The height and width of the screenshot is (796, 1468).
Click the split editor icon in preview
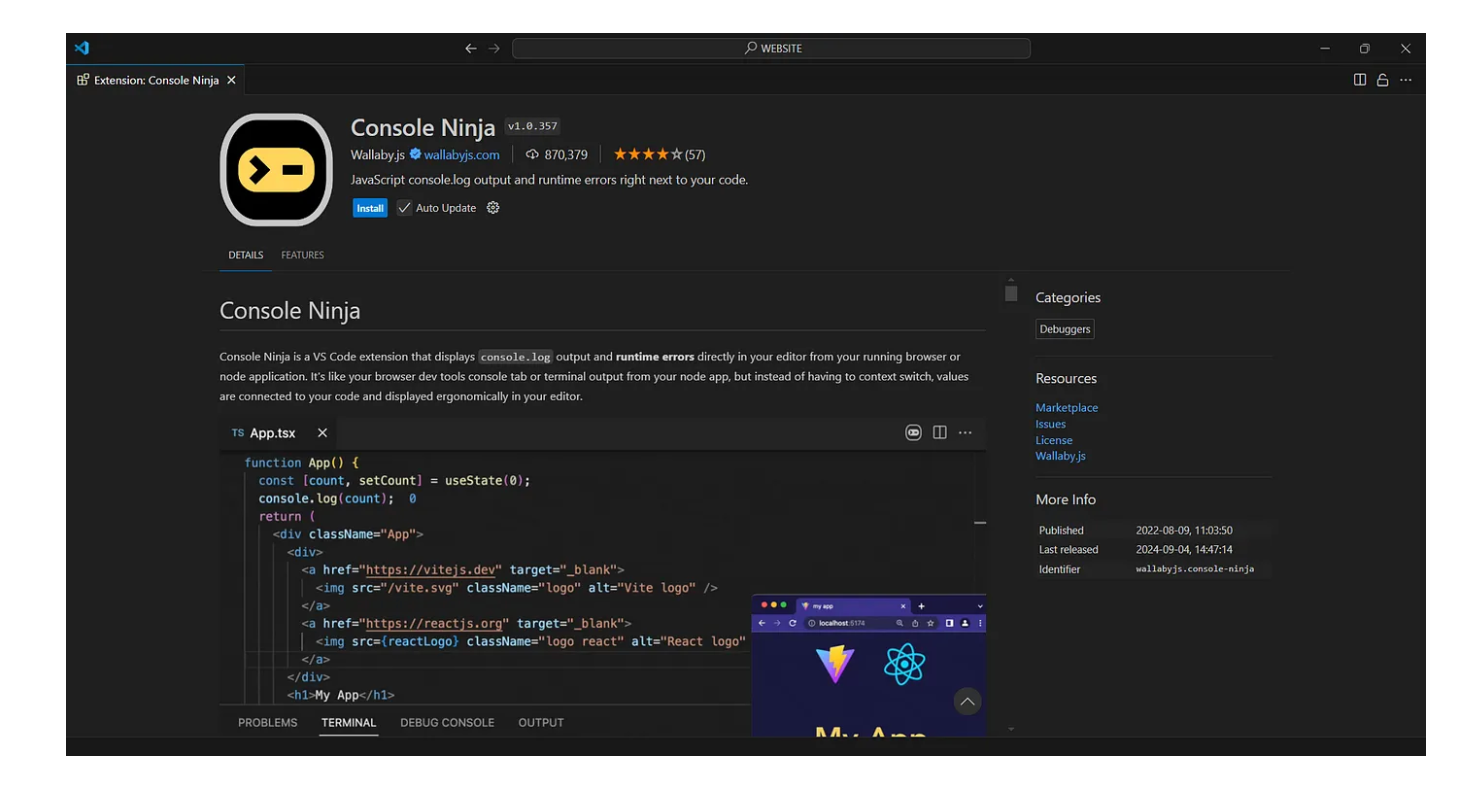940,432
